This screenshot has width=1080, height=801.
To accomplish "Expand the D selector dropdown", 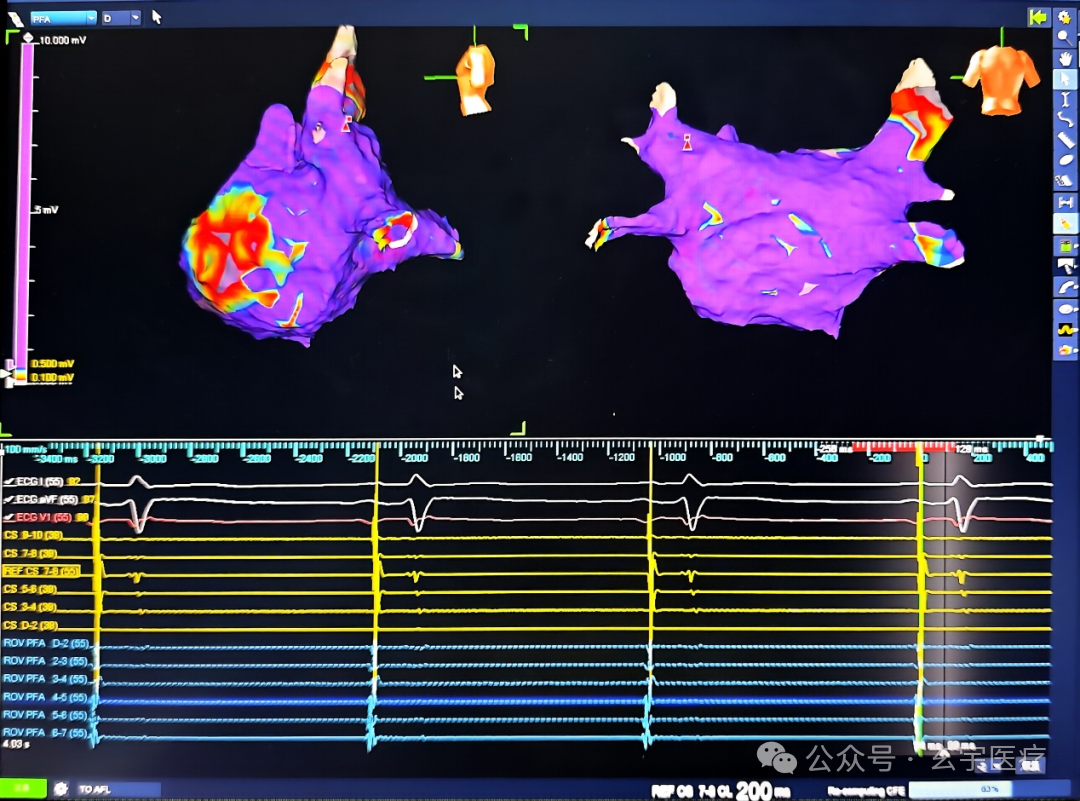I will (121, 18).
